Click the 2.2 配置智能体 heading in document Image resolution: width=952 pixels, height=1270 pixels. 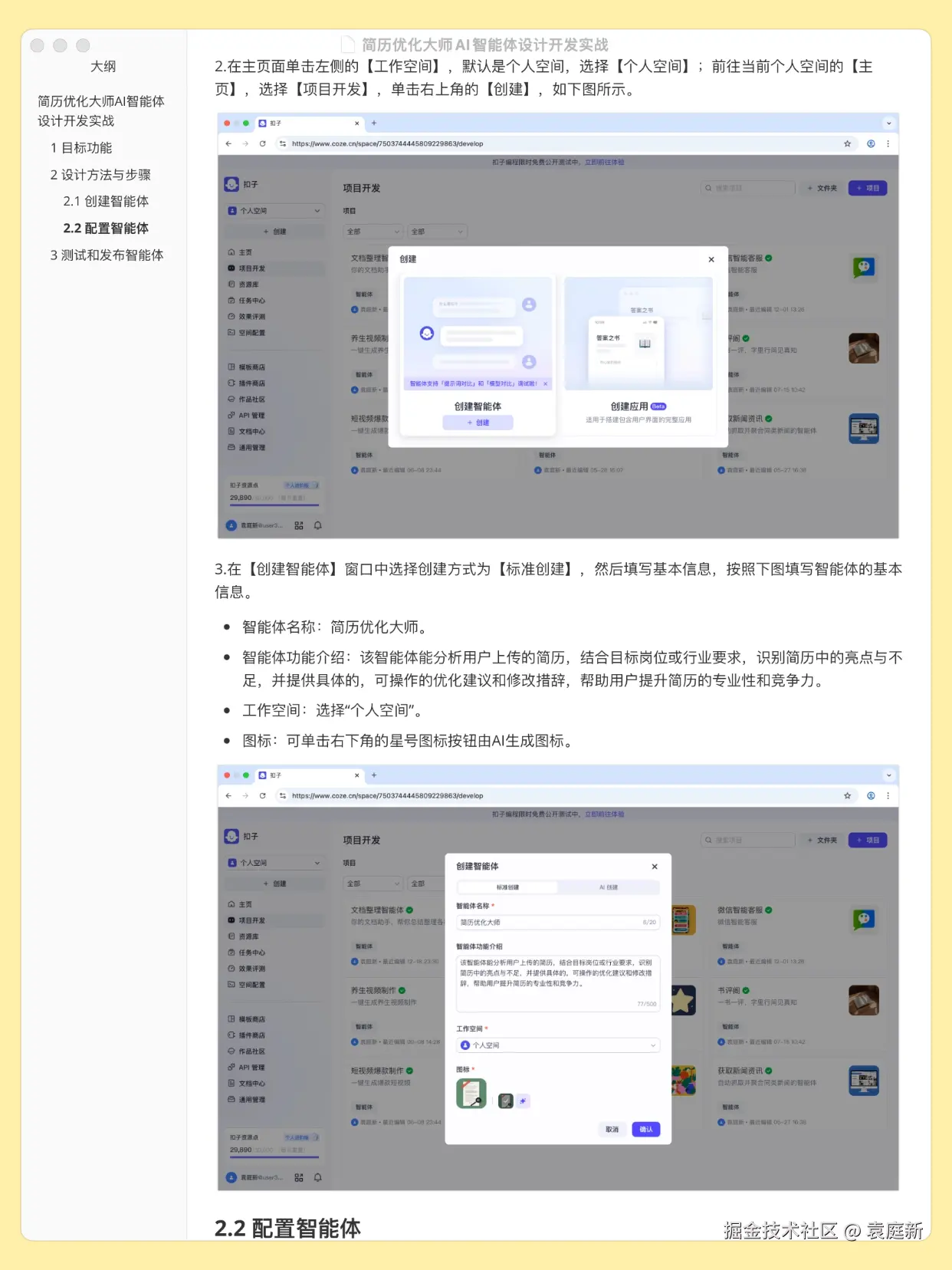(x=287, y=1228)
